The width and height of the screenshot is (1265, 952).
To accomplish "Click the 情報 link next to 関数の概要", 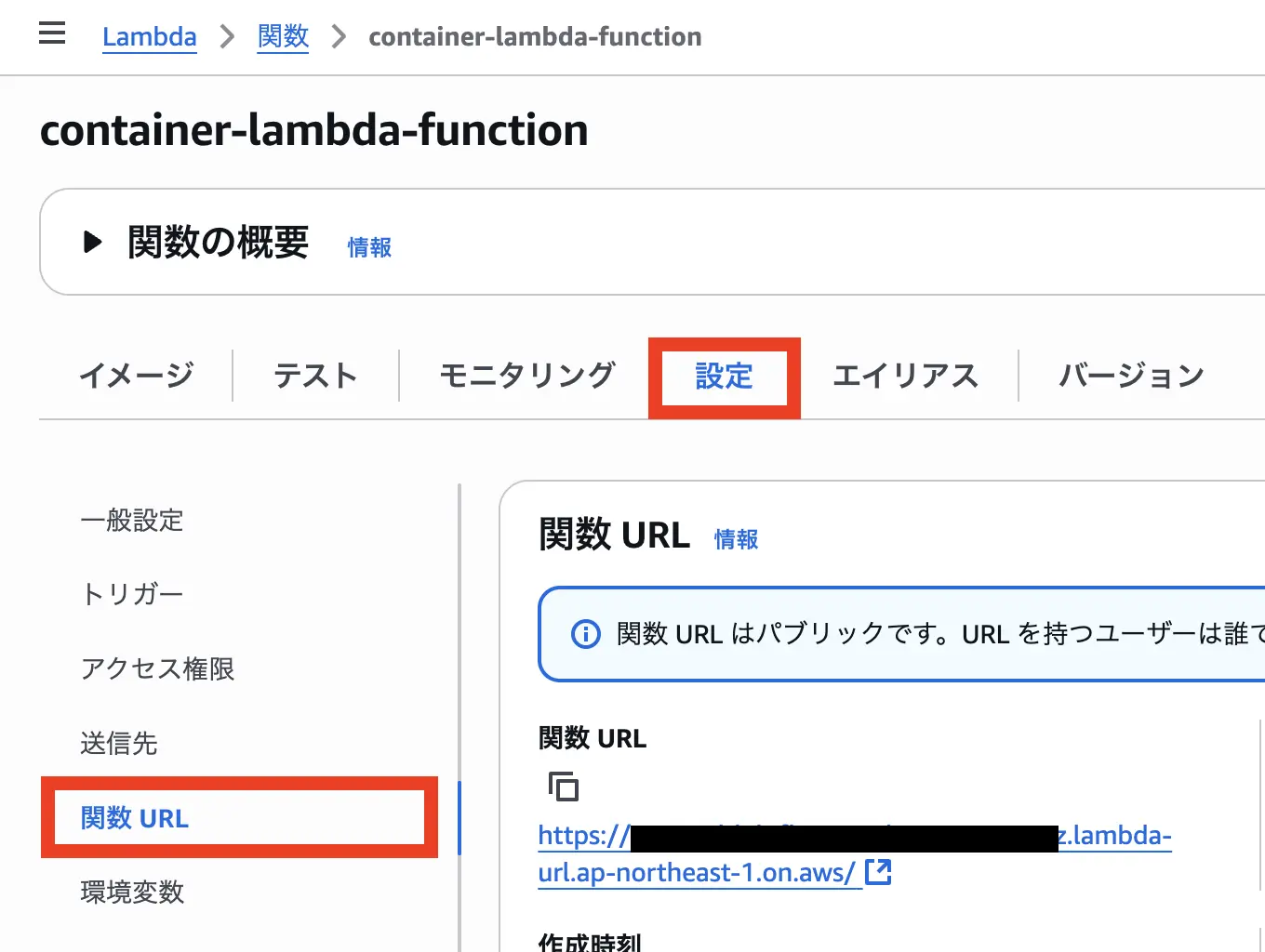I will (368, 248).
